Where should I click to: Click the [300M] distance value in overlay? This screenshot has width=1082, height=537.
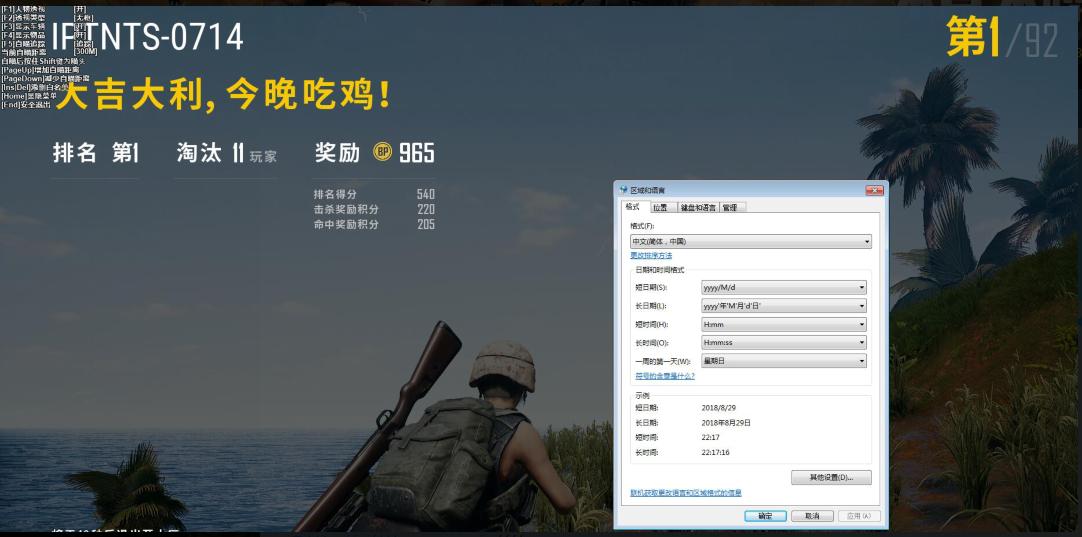(86, 52)
